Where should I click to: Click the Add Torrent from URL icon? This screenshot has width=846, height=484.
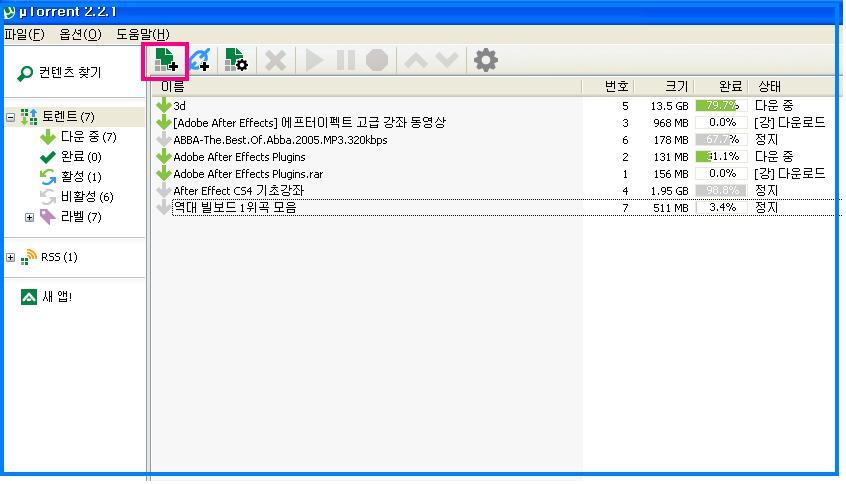200,60
